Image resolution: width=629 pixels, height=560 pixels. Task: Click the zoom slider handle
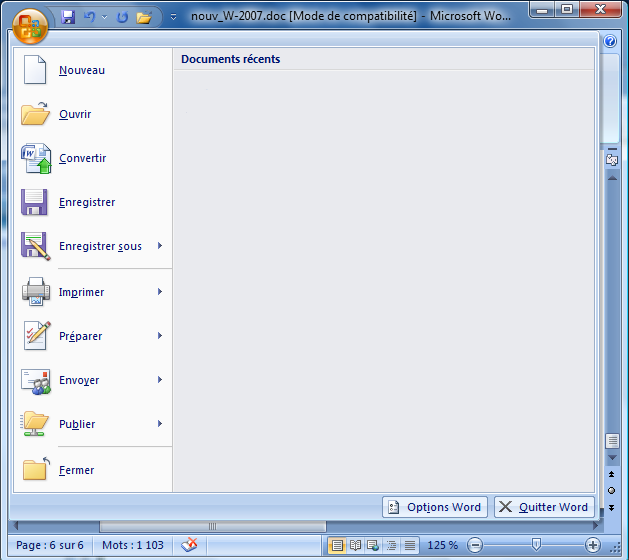(x=536, y=544)
